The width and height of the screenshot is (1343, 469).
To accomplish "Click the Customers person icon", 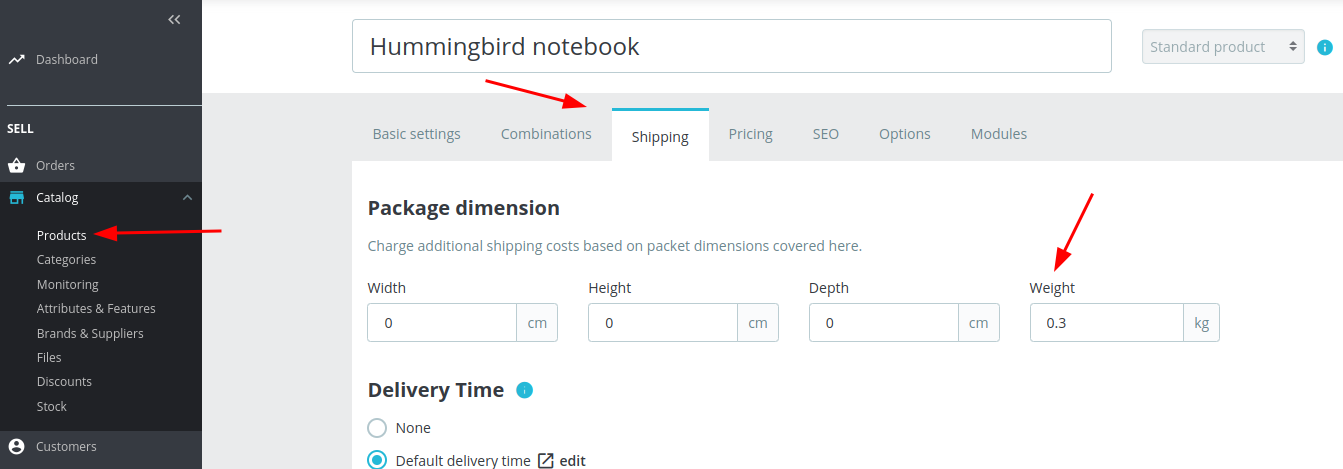I will click(x=16, y=447).
